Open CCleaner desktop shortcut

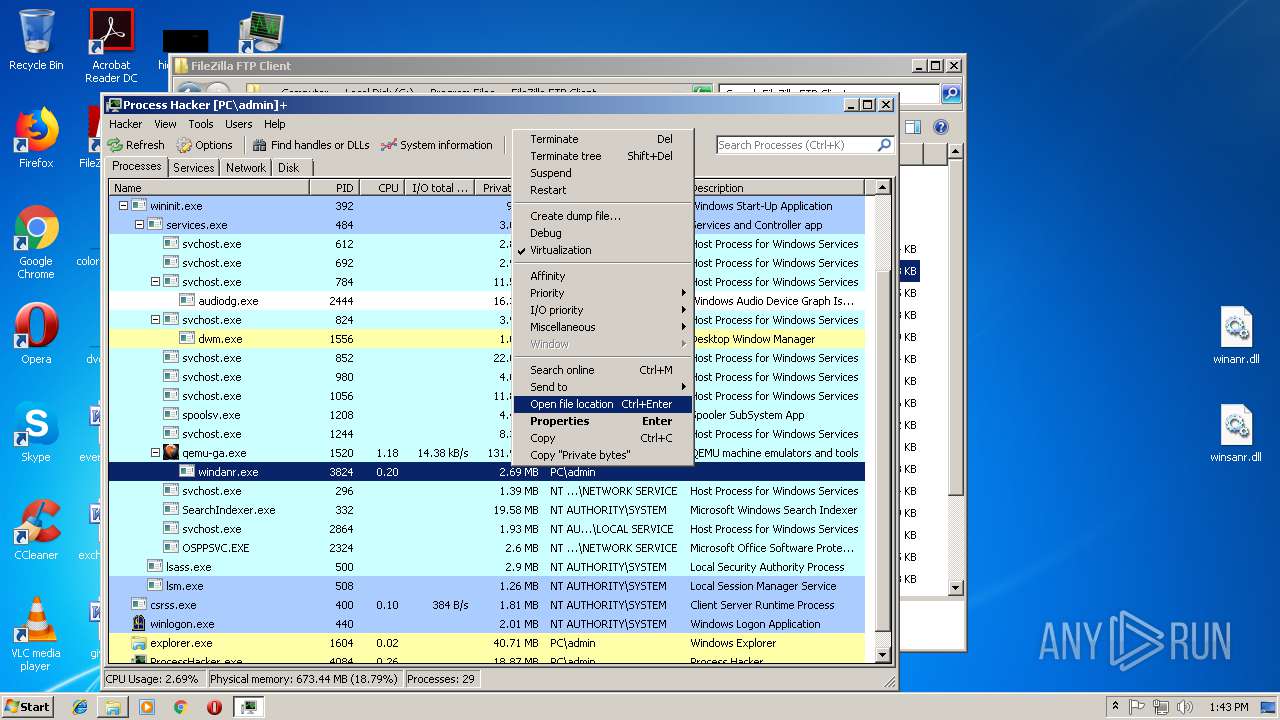(36, 530)
